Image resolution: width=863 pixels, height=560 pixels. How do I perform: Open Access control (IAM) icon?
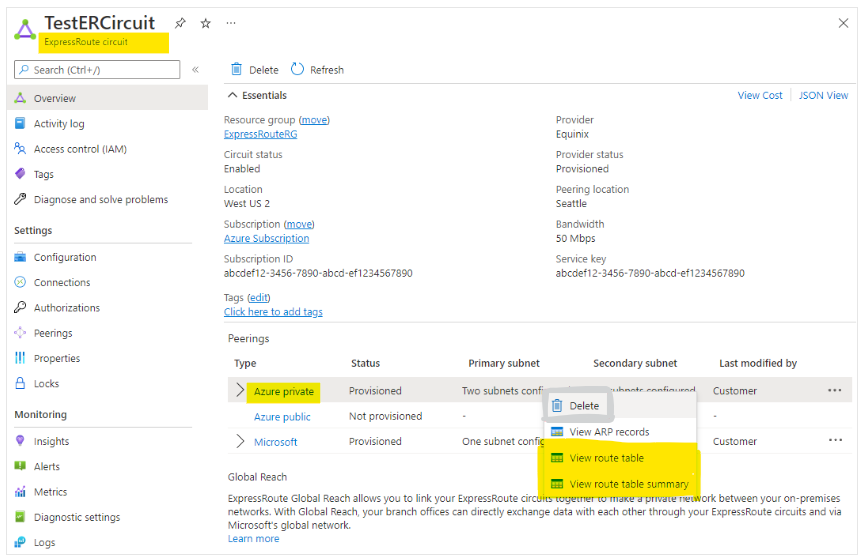[x=20, y=148]
